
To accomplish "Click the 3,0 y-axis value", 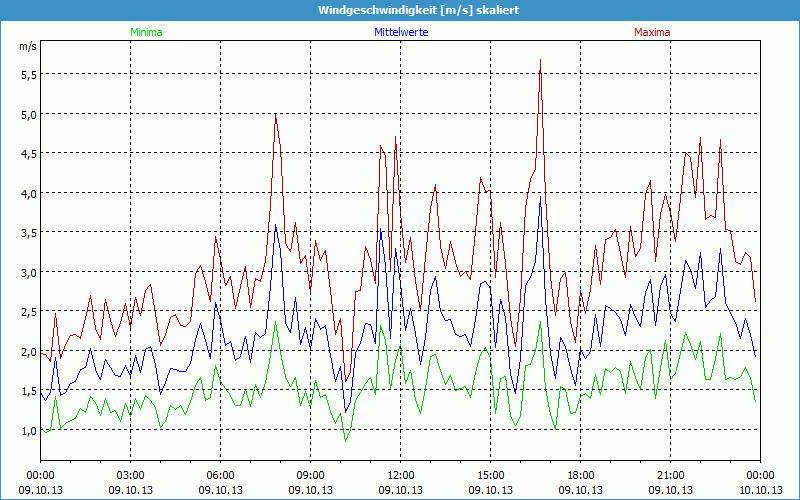I will (x=29, y=272).
